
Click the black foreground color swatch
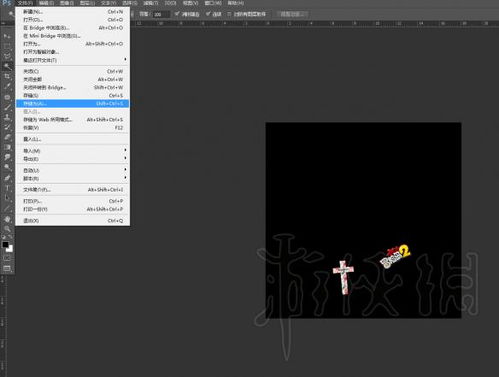[x=5, y=245]
